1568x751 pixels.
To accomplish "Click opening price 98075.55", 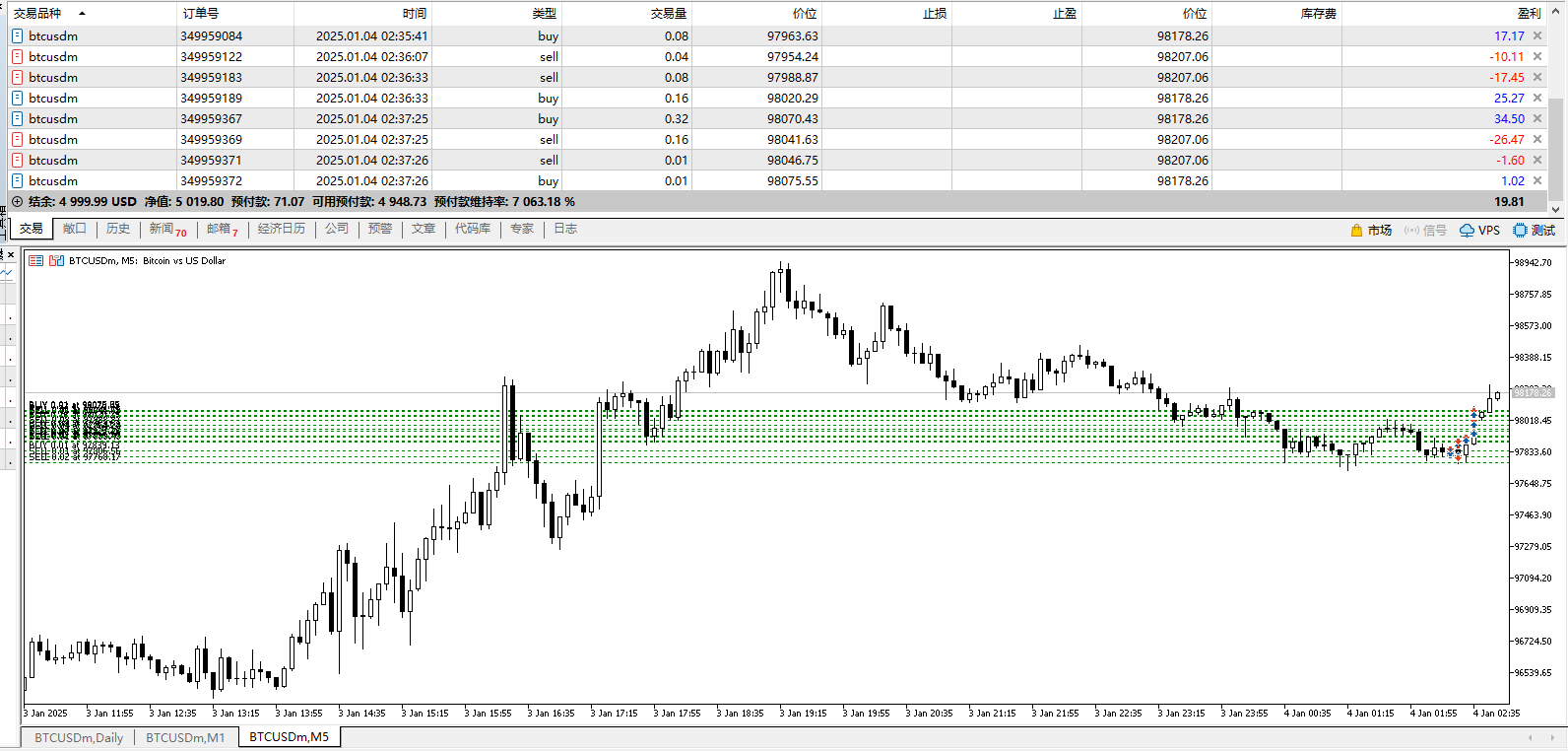I will (x=793, y=180).
